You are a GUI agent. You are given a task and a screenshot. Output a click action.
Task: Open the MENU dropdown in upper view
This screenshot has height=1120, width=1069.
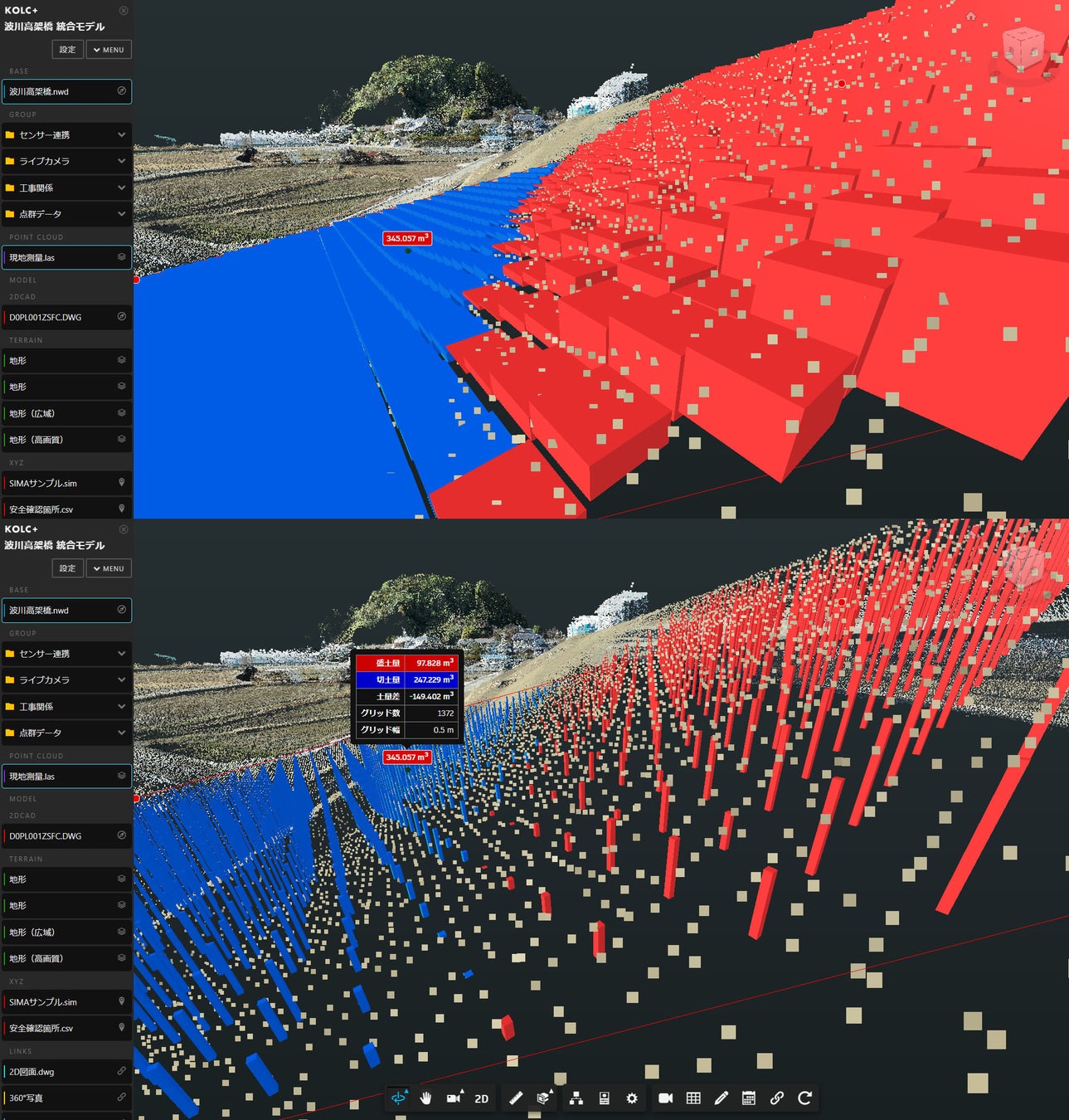coord(109,50)
